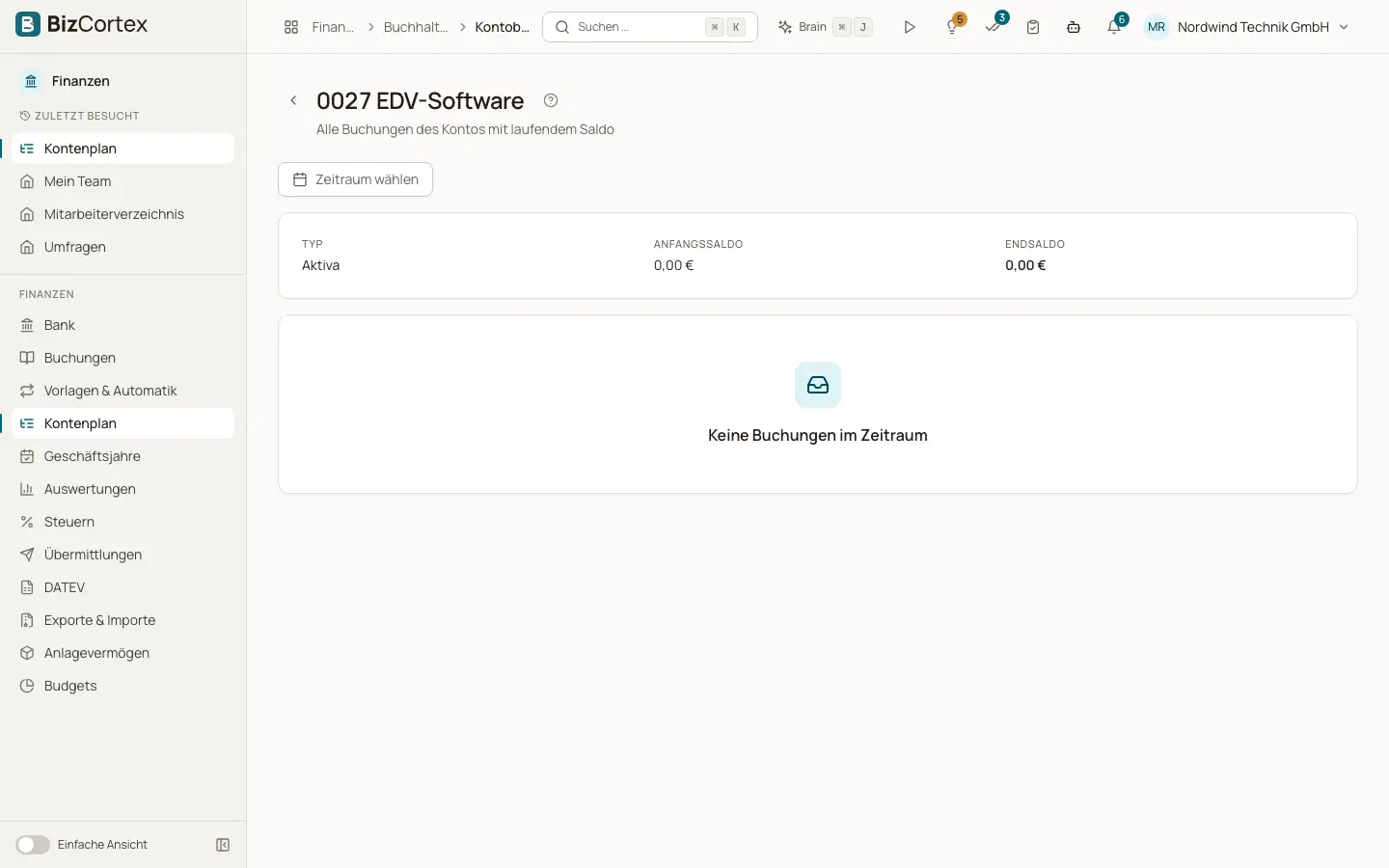This screenshot has height=868, width=1389.
Task: Open the help icon next to account title
Action: 551,100
